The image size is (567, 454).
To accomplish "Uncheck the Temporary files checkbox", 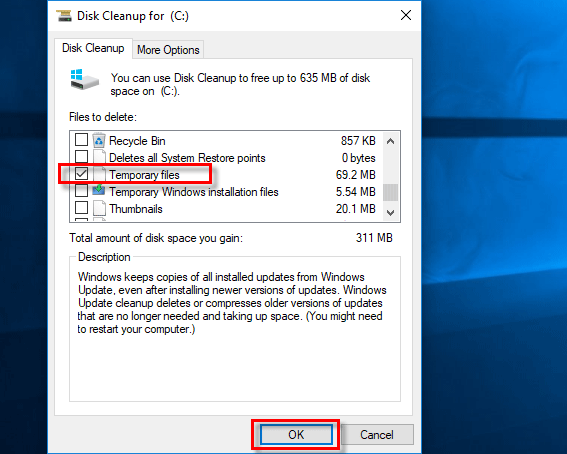I will [x=81, y=174].
